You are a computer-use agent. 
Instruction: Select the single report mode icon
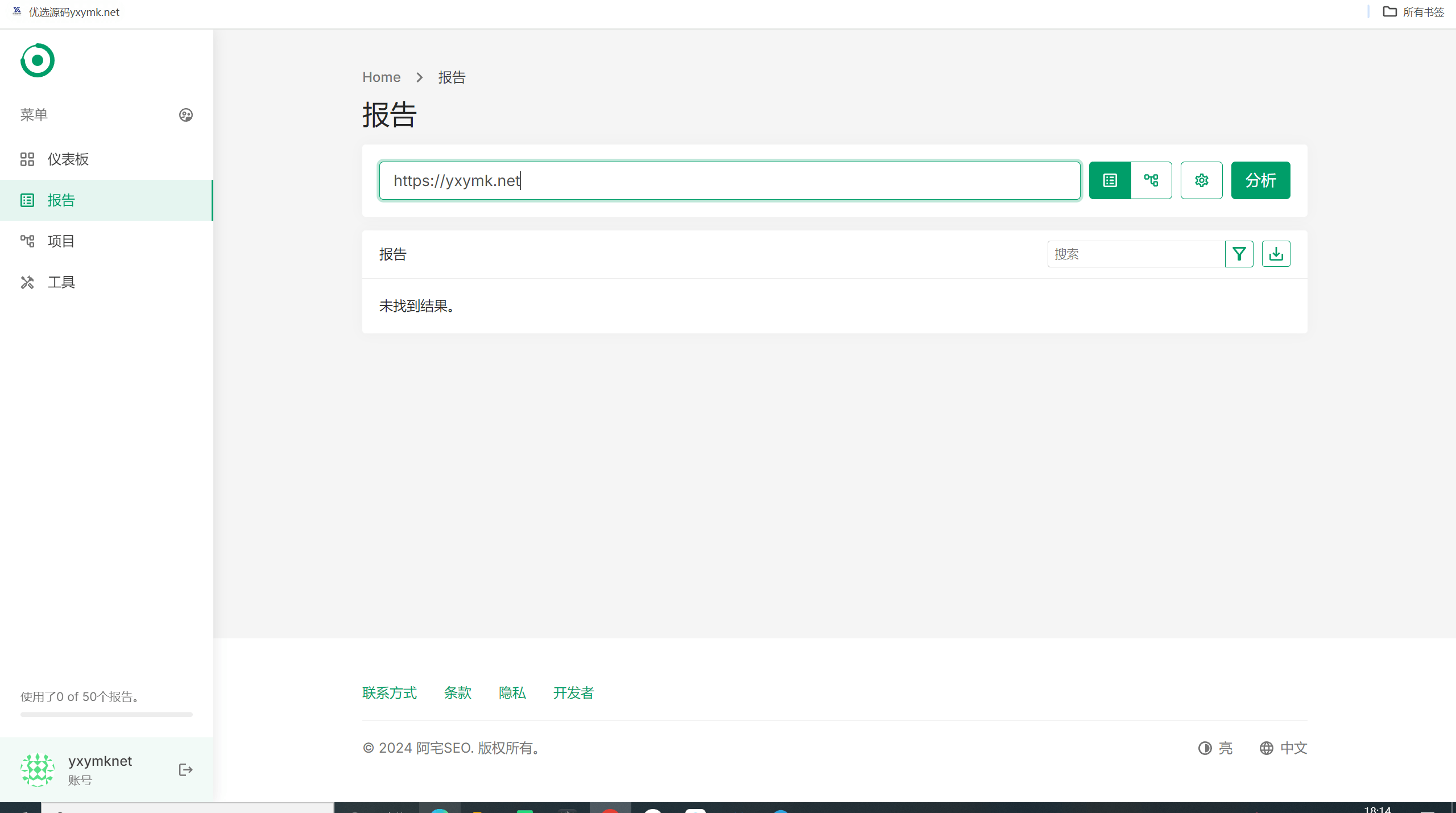point(1110,180)
